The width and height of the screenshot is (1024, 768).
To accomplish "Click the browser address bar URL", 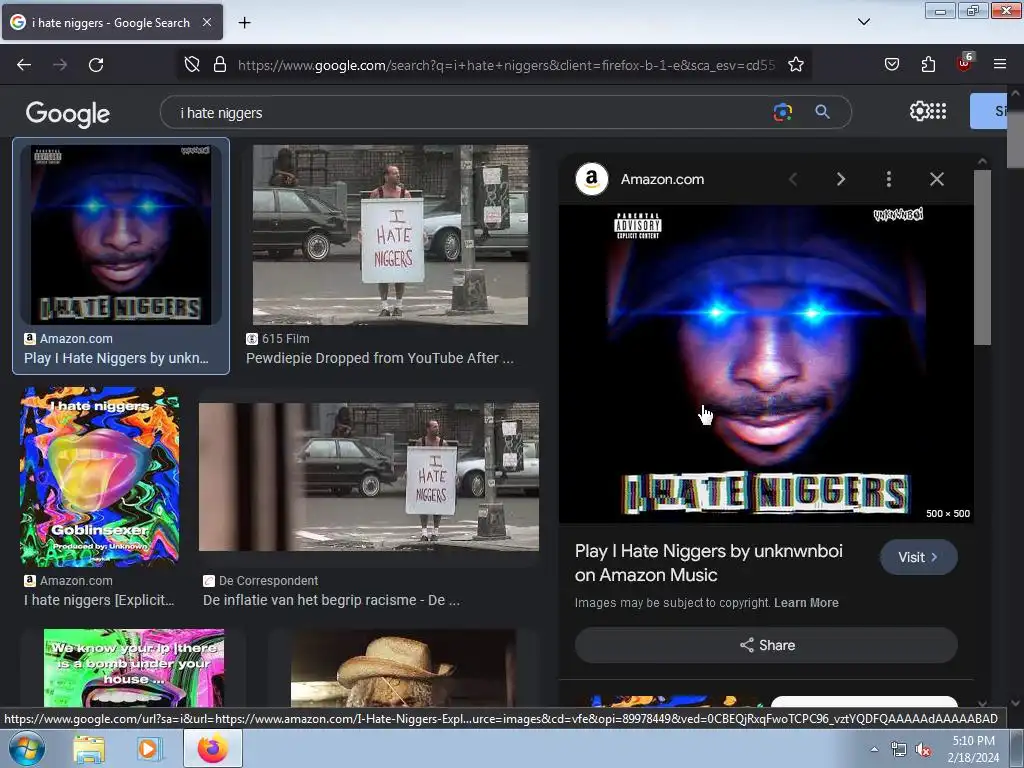I will [506, 65].
